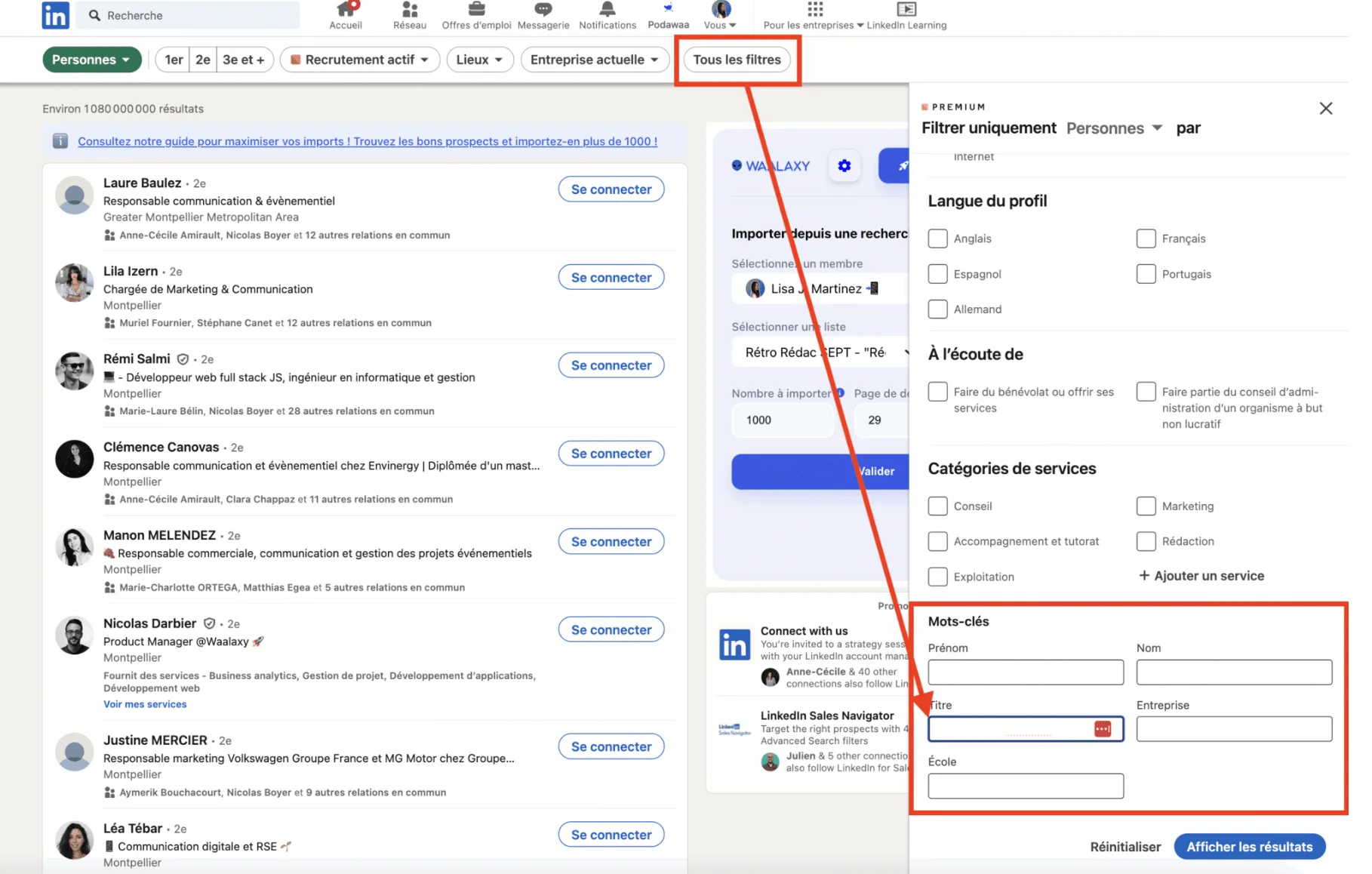1372x874 pixels.
Task: Open Justine MERCIER's profile name
Action: 155,740
